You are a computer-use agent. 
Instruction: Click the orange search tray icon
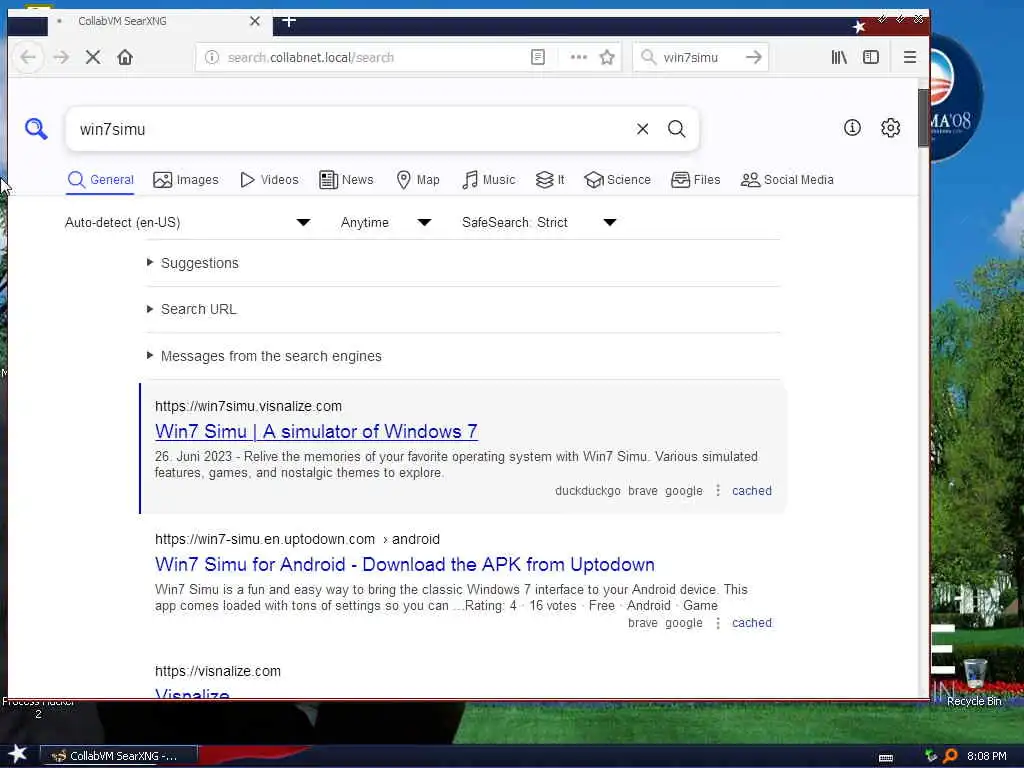point(951,756)
